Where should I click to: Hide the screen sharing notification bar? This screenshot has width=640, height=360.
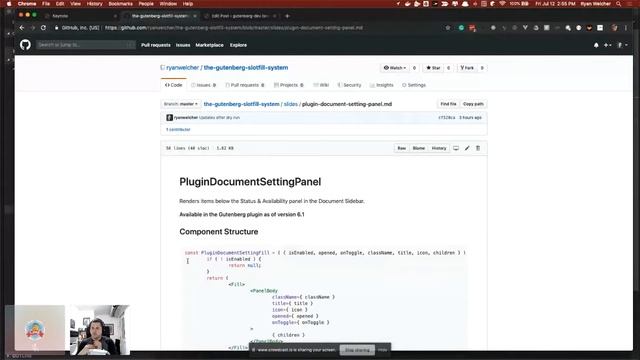coord(382,350)
